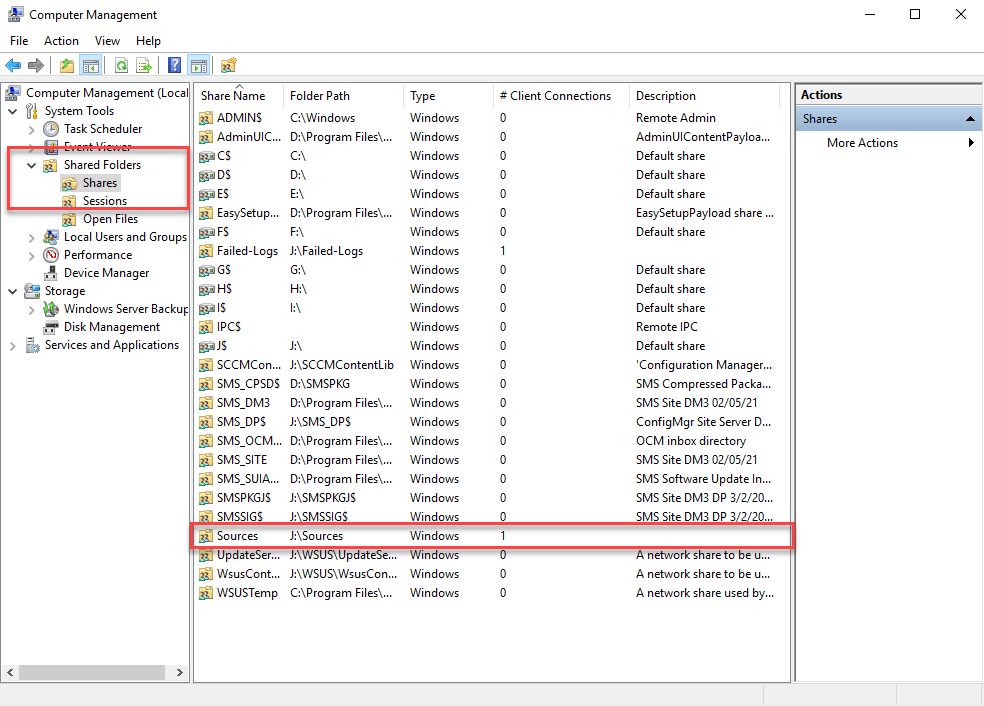Select the Shares tree item

tap(100, 183)
